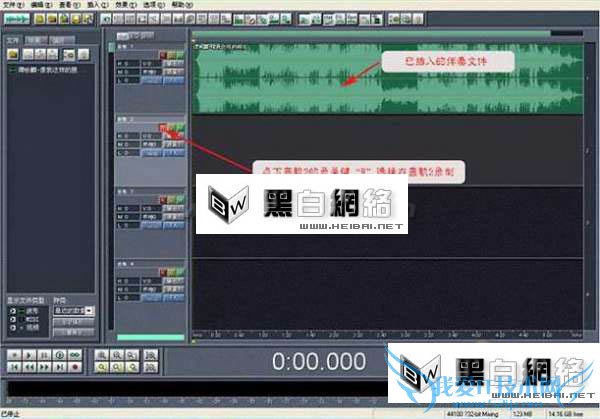
Task: Open the 选项 Options menu
Action: pyautogui.click(x=154, y=5)
